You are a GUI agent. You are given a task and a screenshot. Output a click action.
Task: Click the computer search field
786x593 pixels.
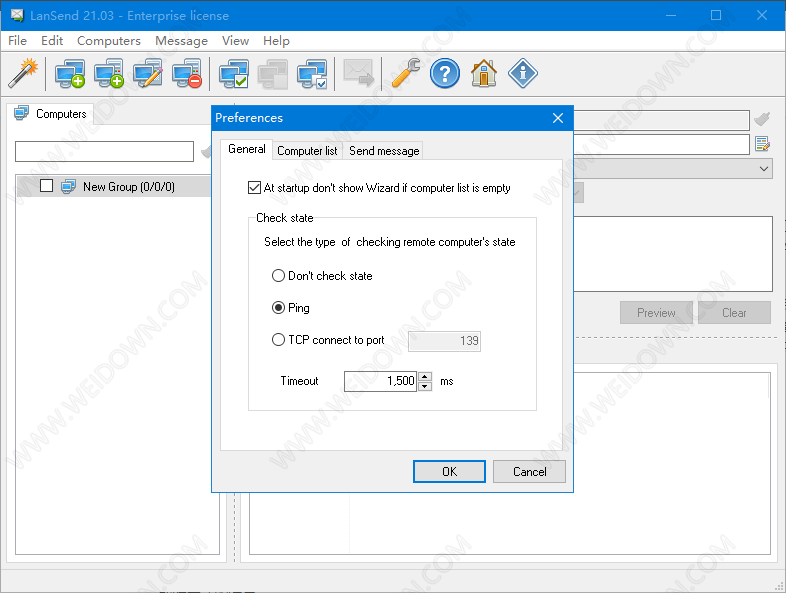(104, 151)
